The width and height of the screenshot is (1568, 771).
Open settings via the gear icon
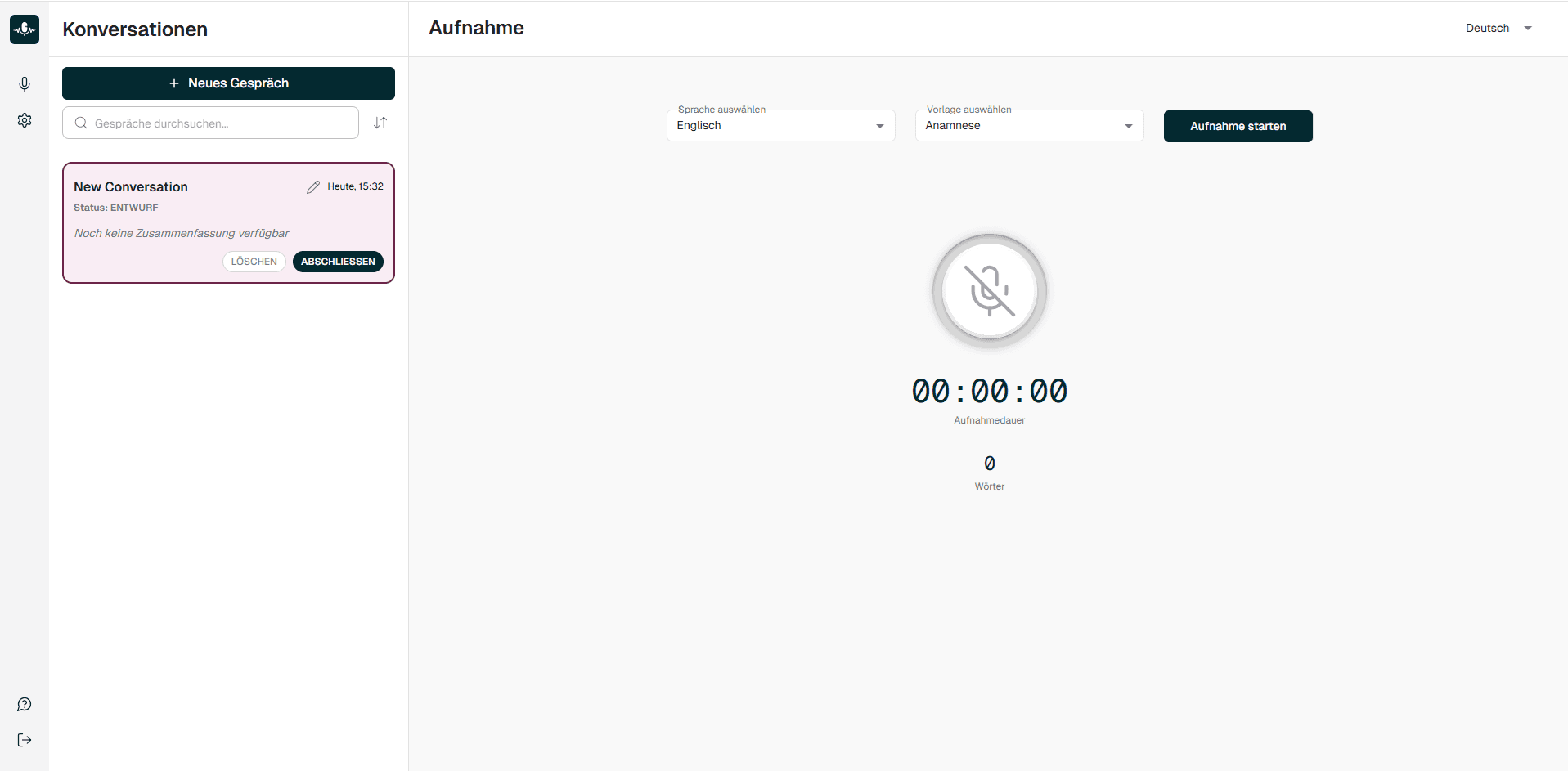click(25, 120)
